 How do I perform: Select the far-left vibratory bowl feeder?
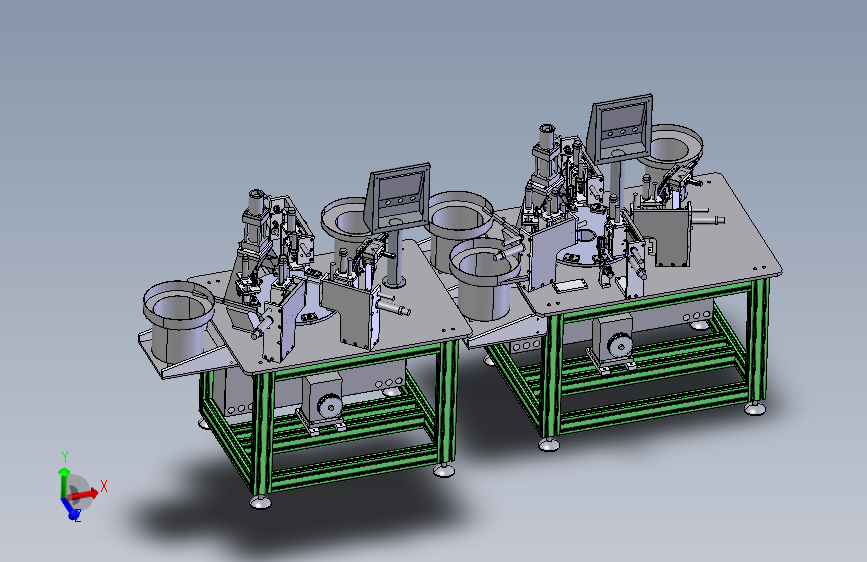pyautogui.click(x=178, y=321)
